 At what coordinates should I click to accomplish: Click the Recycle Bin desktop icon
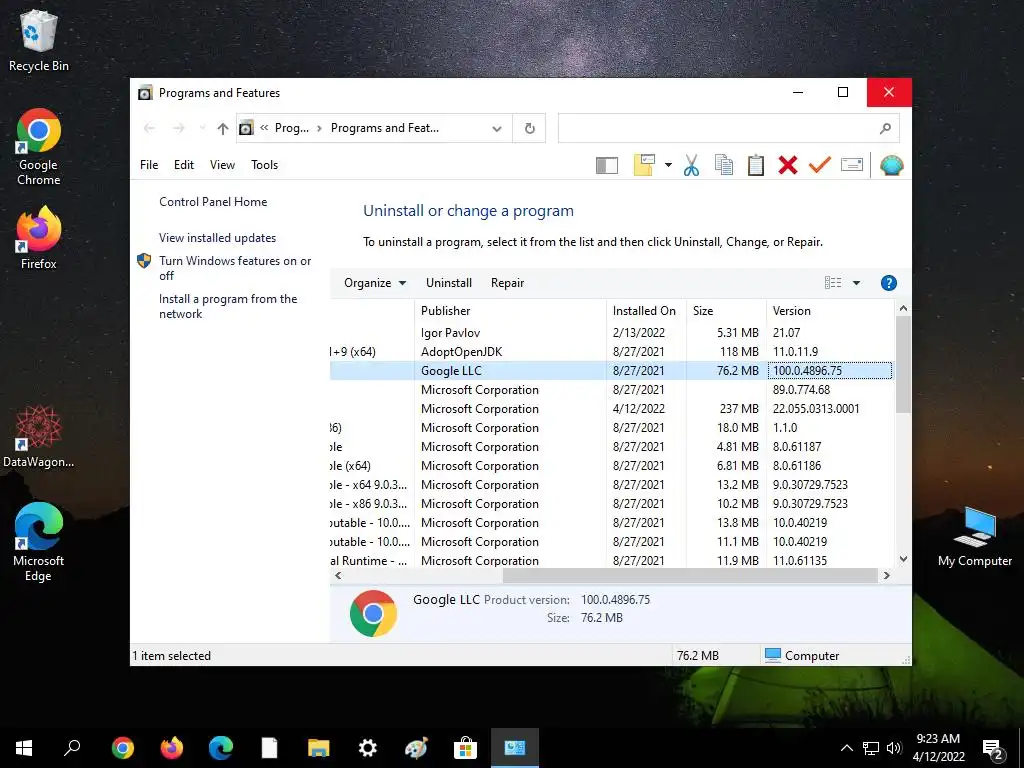[39, 40]
